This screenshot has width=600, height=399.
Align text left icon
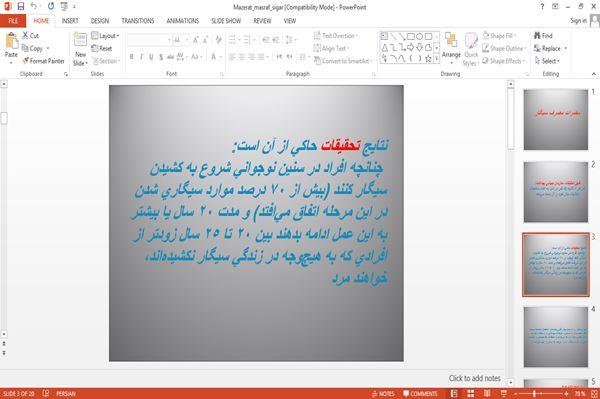(x=232, y=57)
